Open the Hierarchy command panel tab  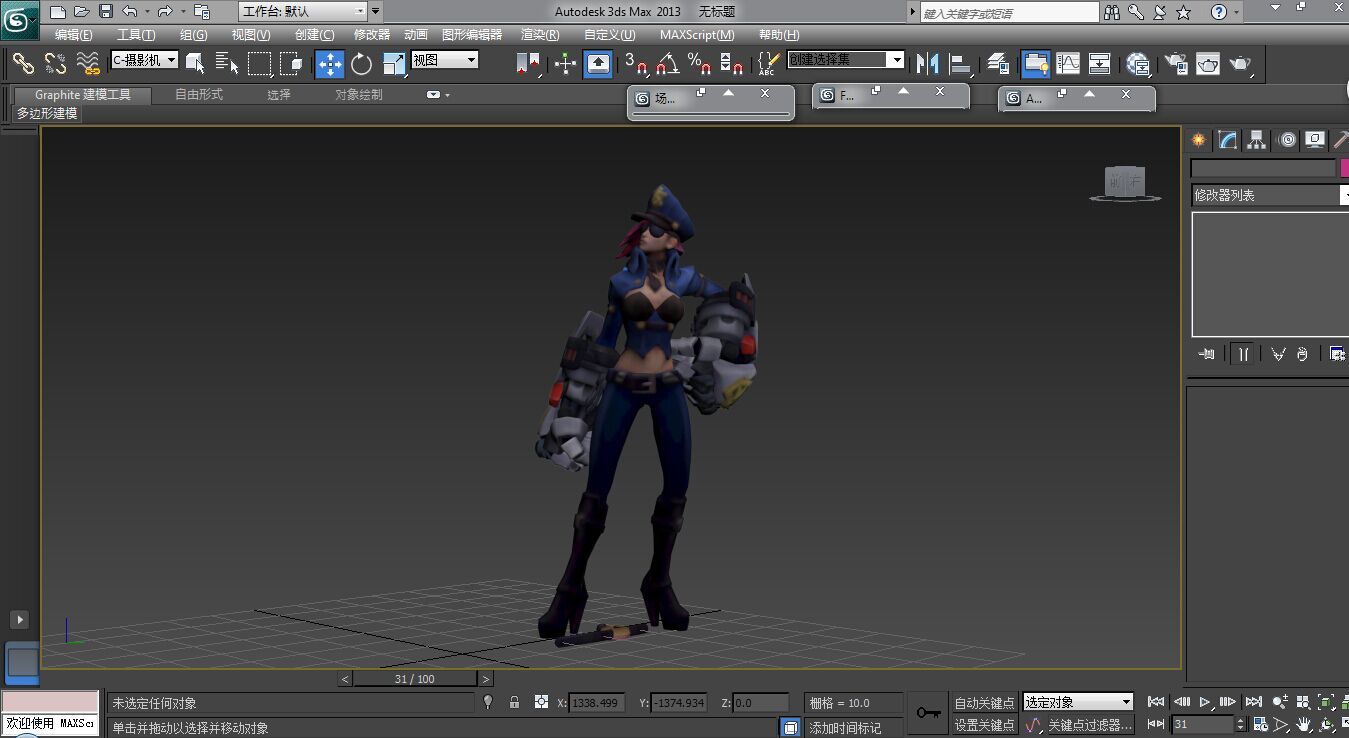(1257, 140)
